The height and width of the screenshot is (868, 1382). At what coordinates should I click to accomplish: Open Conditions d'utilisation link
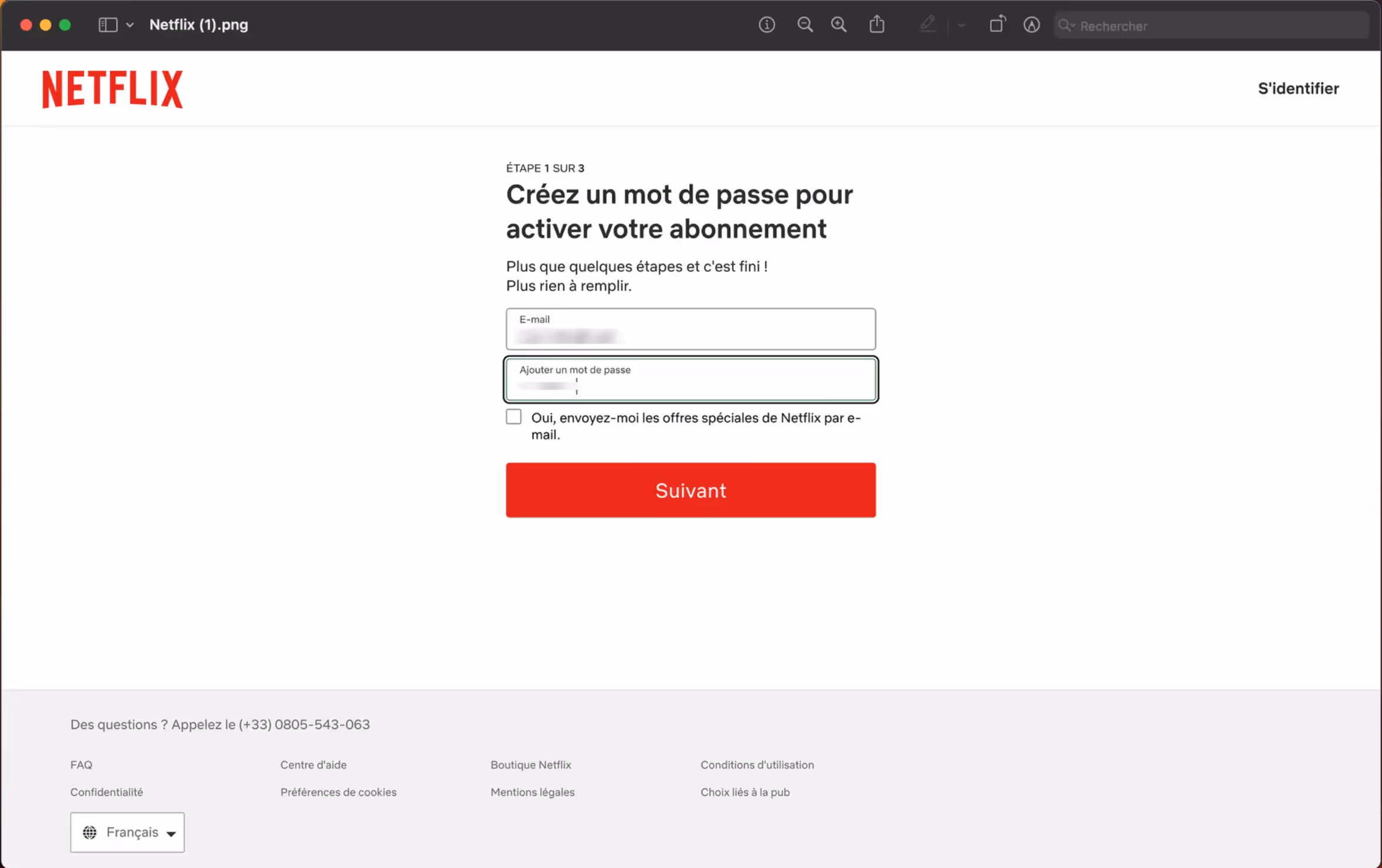757,765
